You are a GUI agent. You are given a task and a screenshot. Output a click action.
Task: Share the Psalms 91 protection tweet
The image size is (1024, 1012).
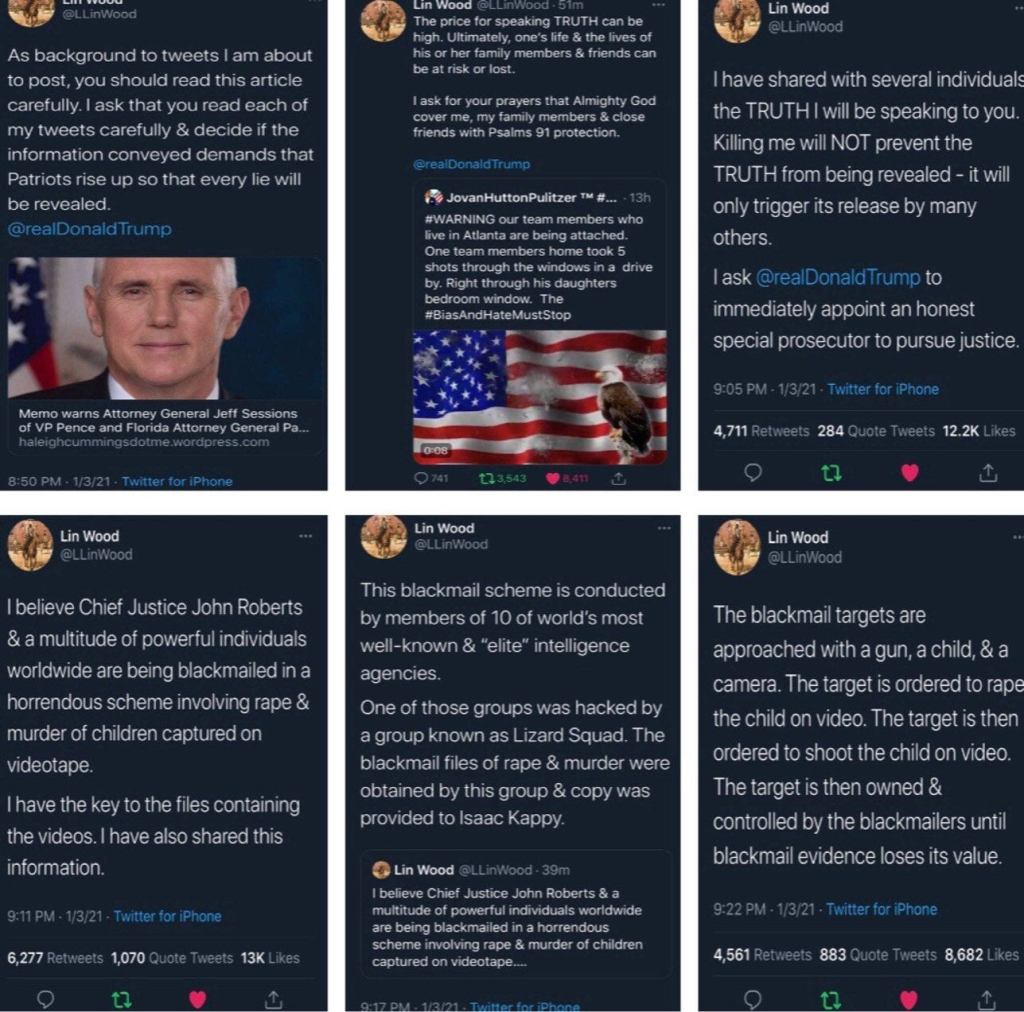(618, 479)
